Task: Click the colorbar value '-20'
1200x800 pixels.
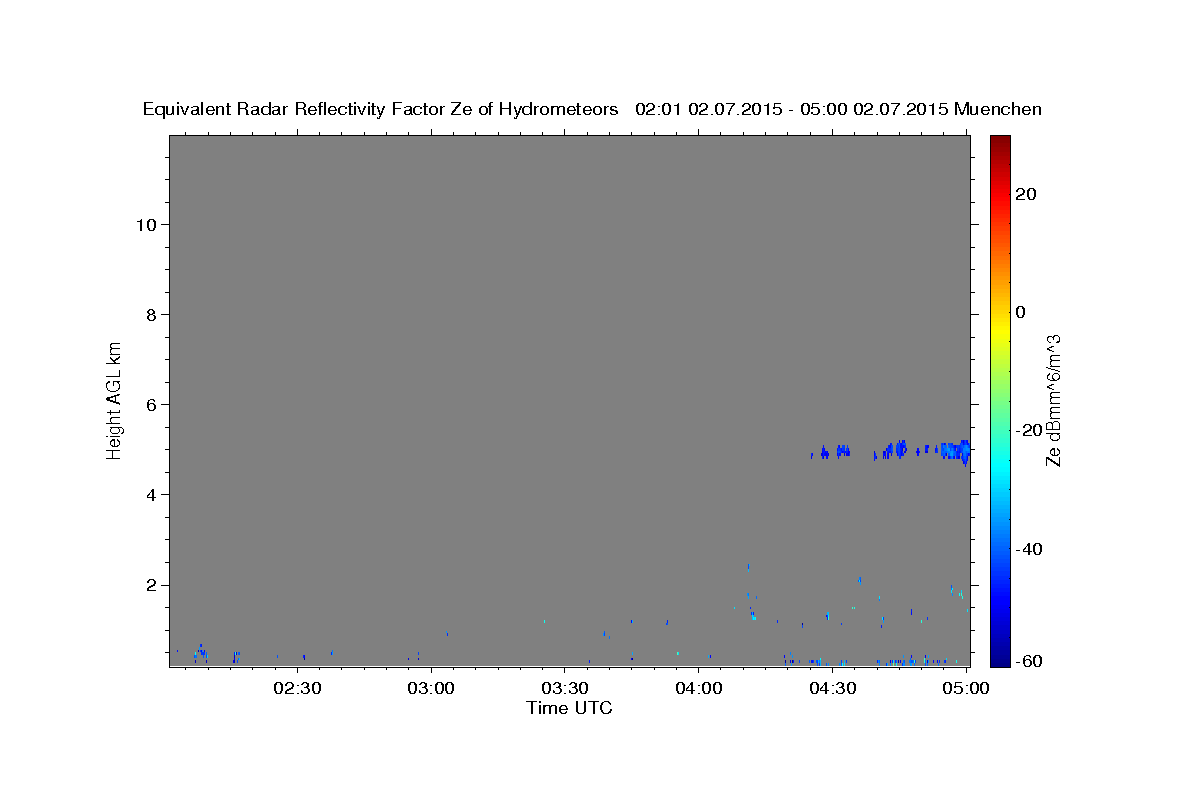Action: (x=1029, y=430)
